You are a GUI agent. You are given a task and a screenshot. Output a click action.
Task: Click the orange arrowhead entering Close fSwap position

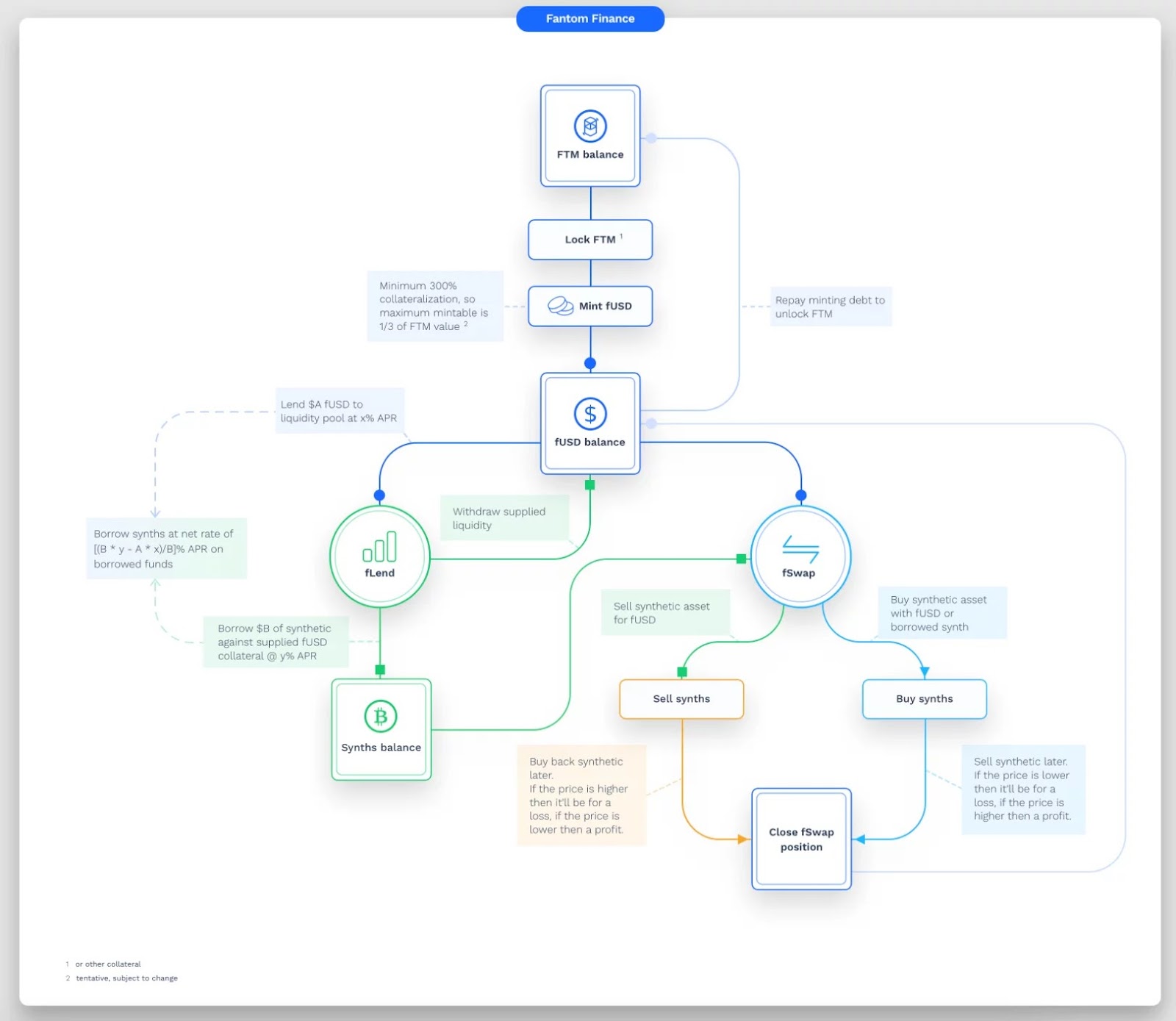click(x=743, y=839)
